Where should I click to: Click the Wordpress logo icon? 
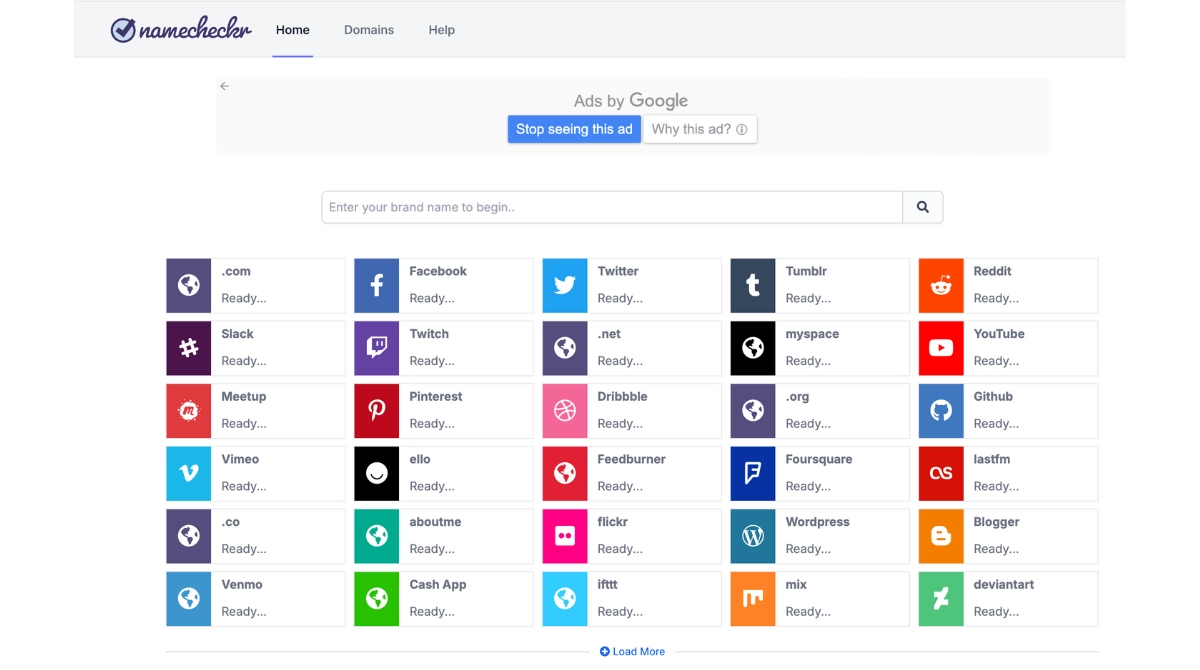click(x=753, y=536)
